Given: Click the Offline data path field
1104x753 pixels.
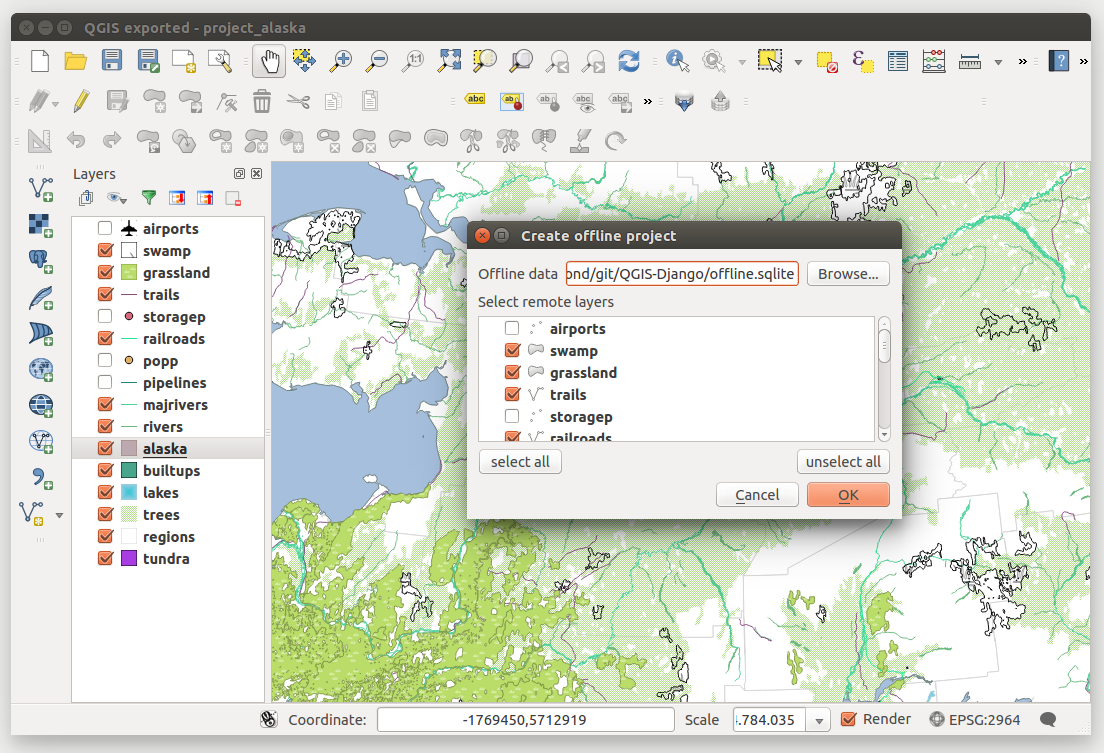Looking at the screenshot, I should (x=682, y=274).
